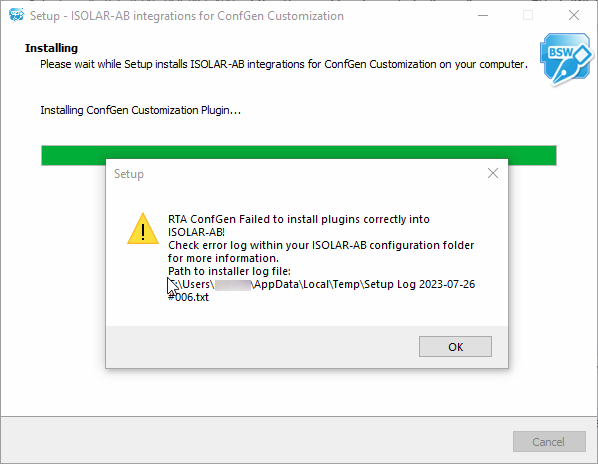Click the disabled maximize button

(x=528, y=15)
